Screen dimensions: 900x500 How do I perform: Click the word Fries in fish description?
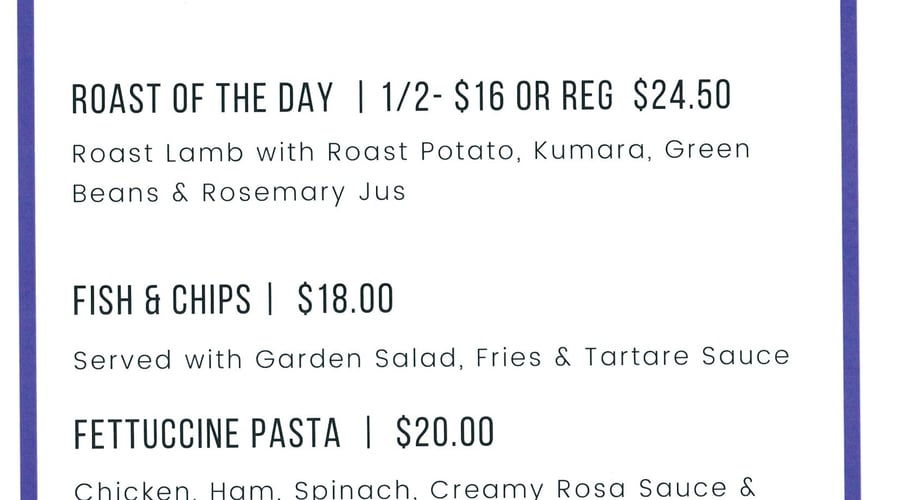pyautogui.click(x=509, y=357)
